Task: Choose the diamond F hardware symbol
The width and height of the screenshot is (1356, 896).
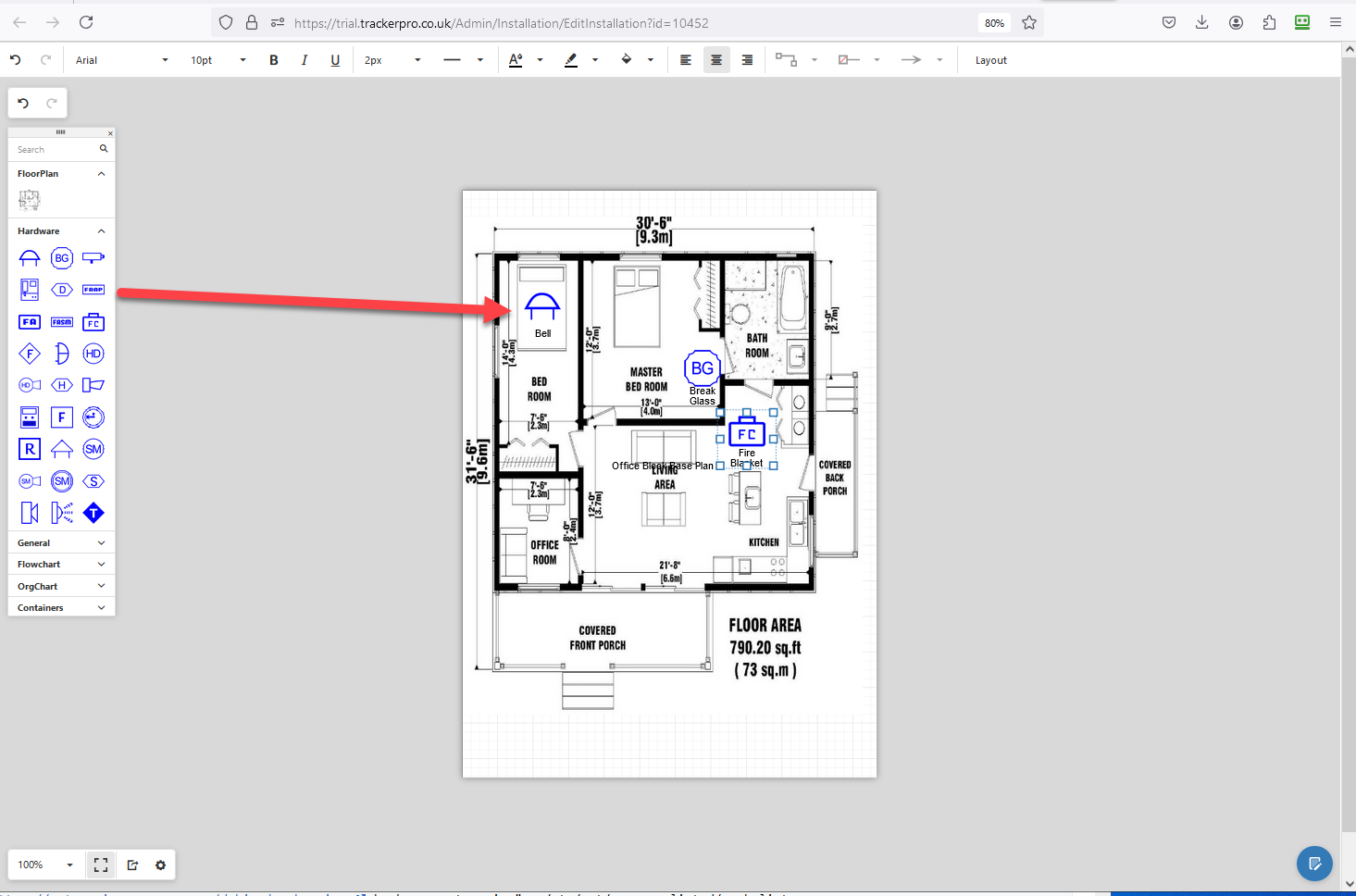Action: 30,354
